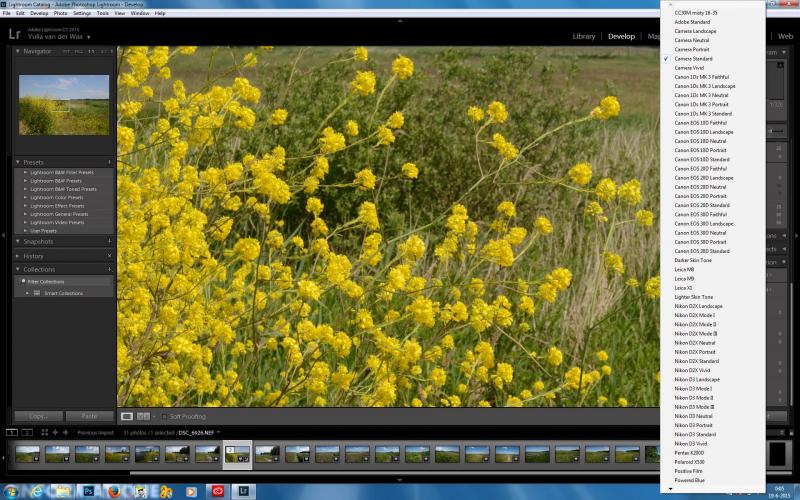Toggle before/after view icon in toolbar

(x=143, y=416)
